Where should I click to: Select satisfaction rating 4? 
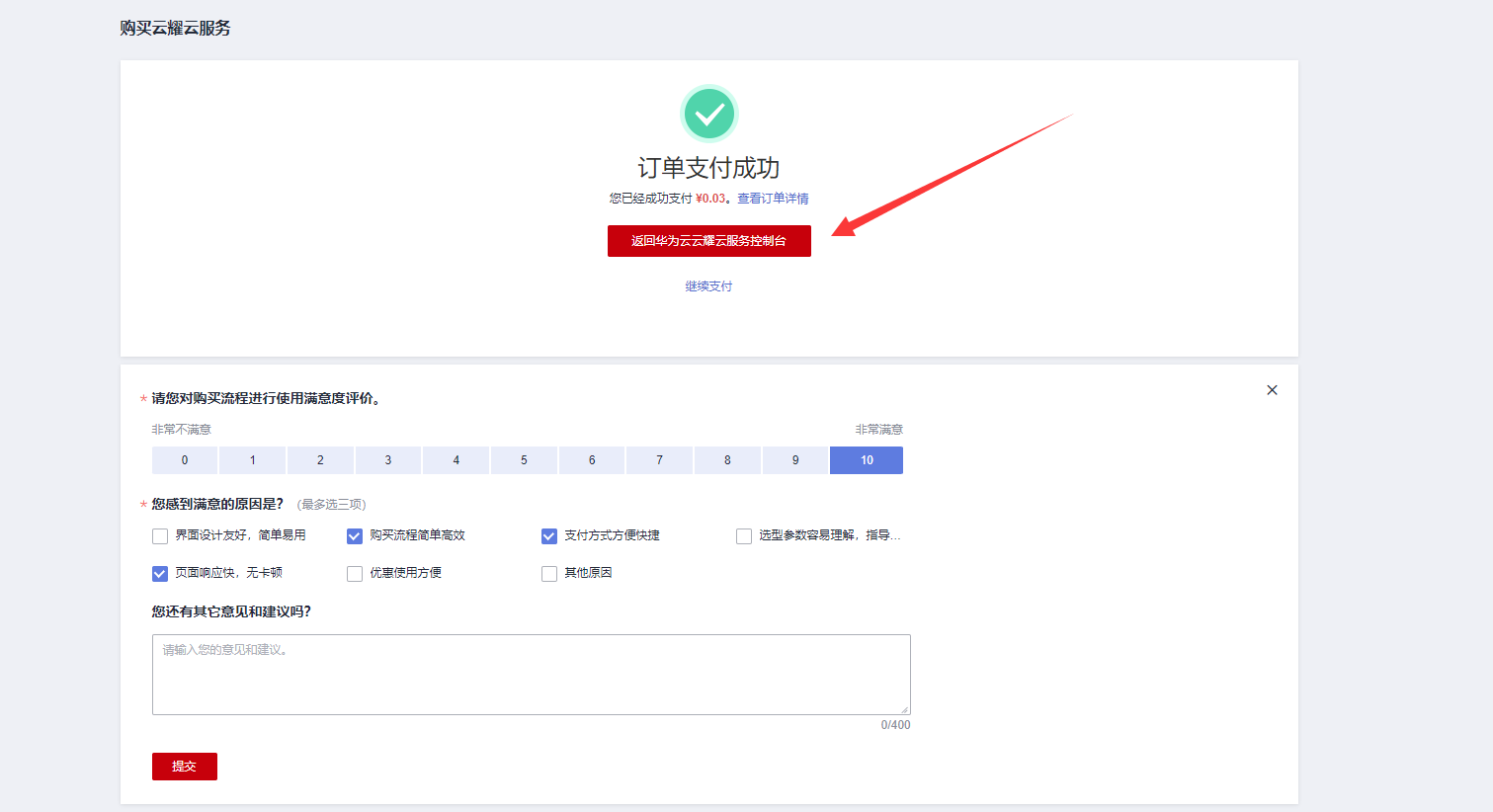click(456, 460)
